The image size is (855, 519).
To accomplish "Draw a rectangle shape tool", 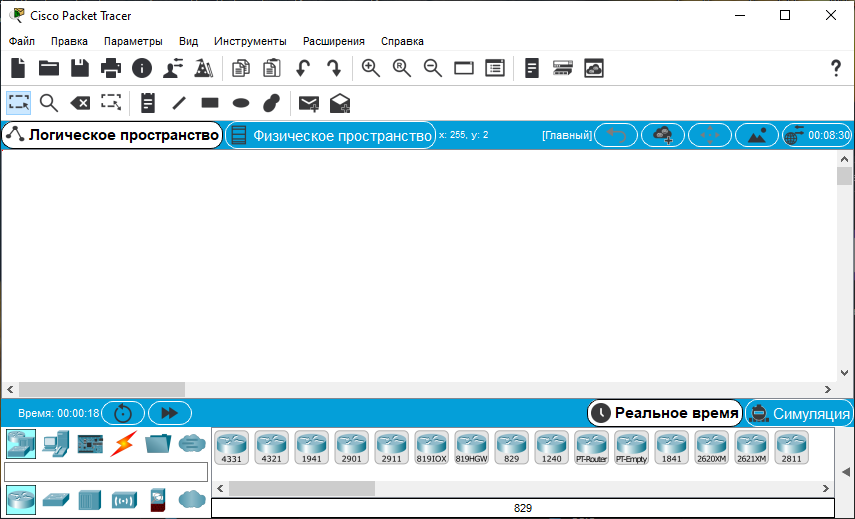I will (x=210, y=102).
